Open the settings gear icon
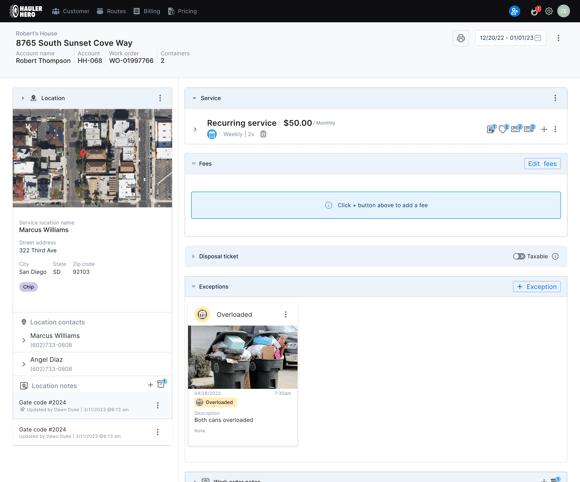580x482 pixels. pyautogui.click(x=549, y=11)
